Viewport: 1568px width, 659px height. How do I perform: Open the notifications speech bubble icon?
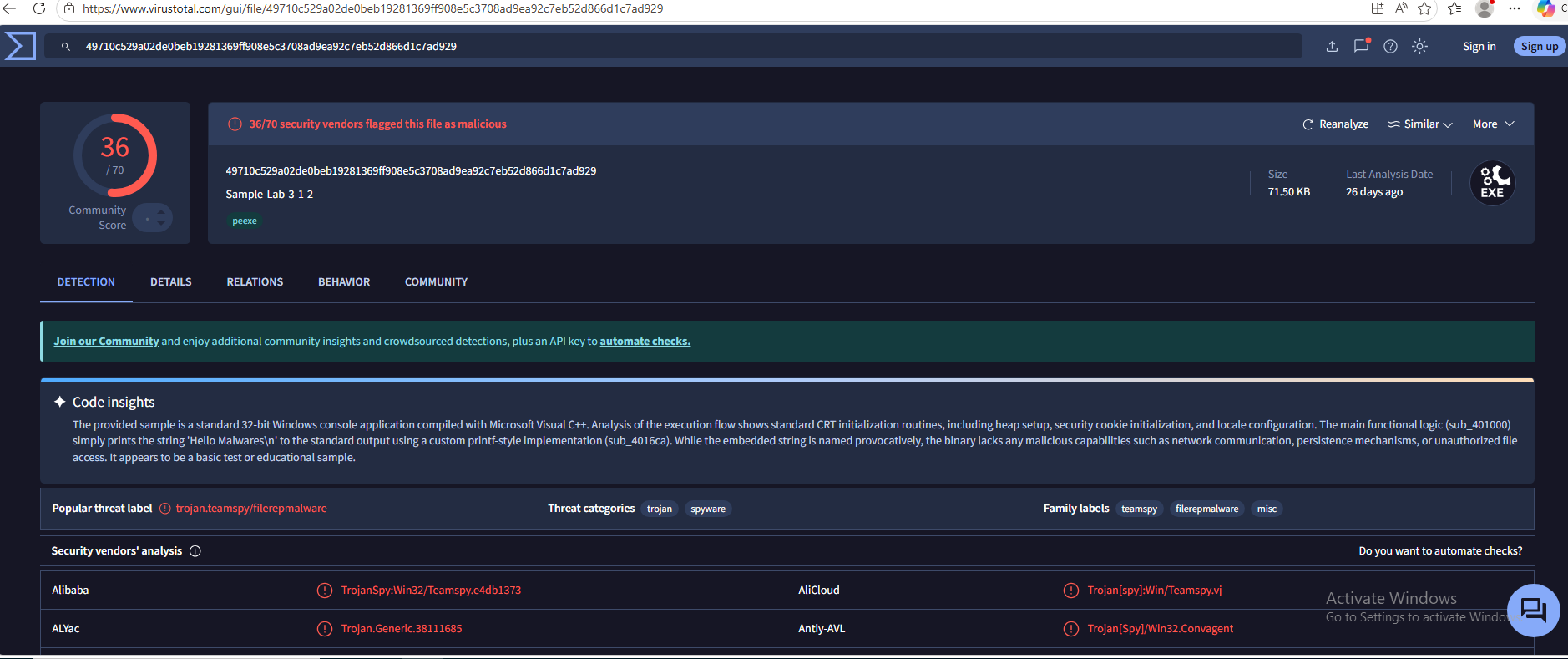[1361, 46]
